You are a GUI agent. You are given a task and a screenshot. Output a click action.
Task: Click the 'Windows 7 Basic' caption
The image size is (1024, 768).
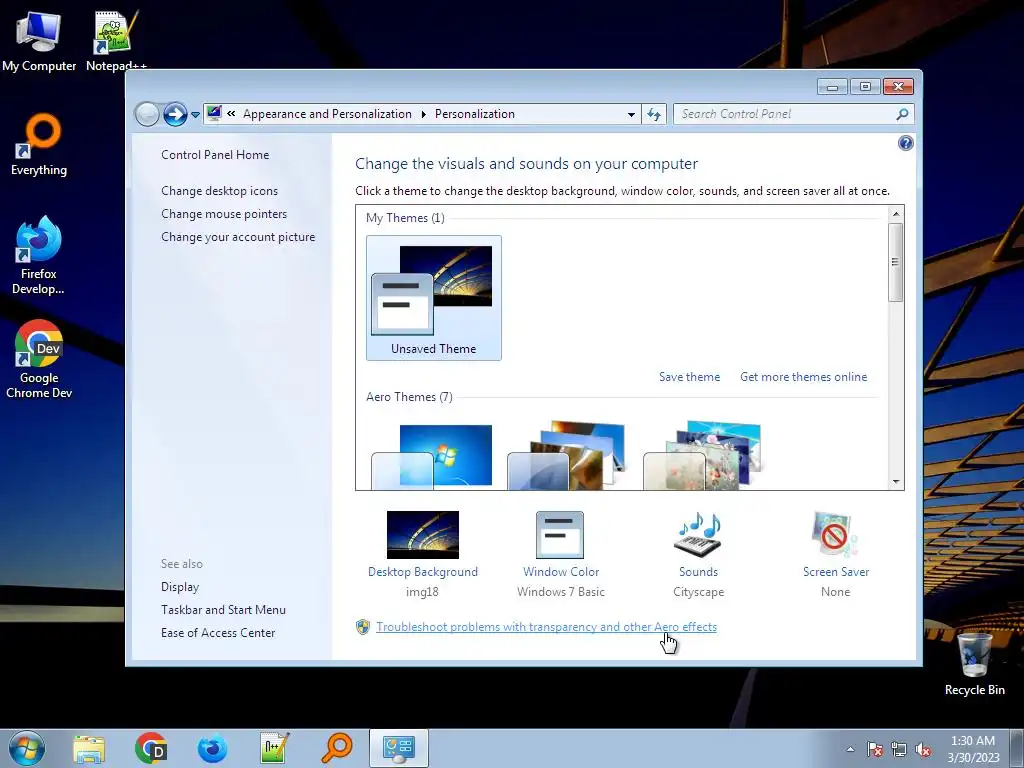560,592
